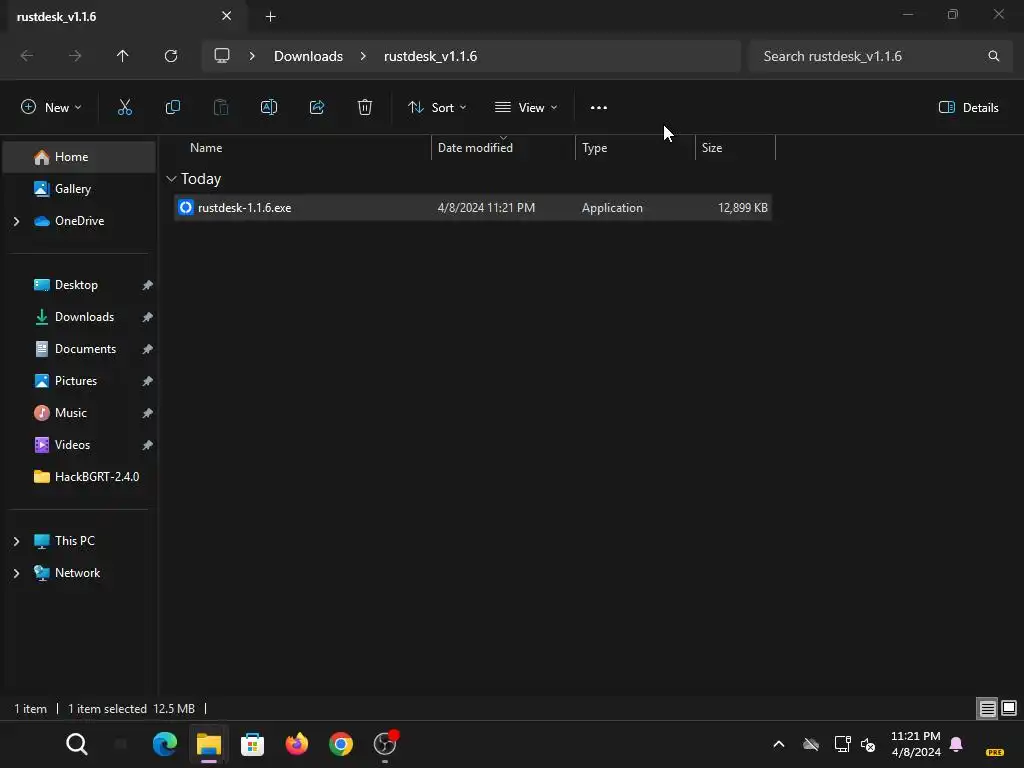
Task: Show hidden system tray icons
Action: (778, 744)
